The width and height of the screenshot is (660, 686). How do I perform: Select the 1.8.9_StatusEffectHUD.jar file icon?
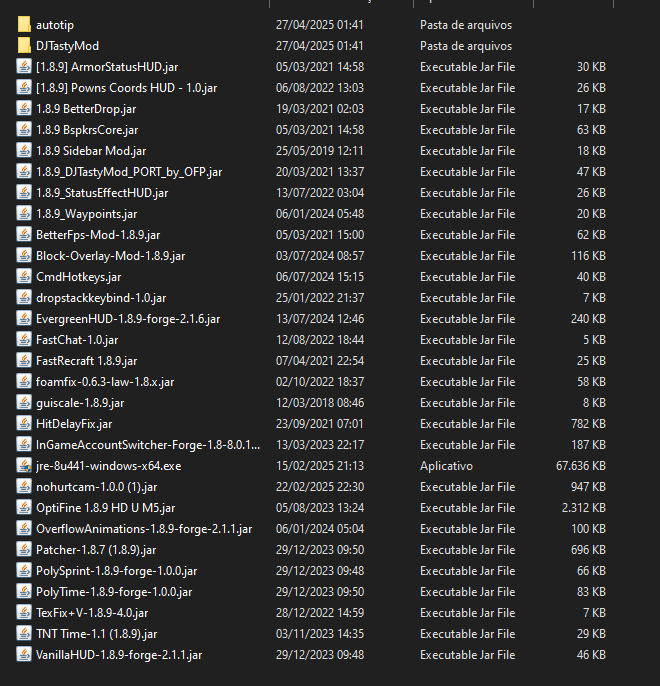tap(24, 192)
